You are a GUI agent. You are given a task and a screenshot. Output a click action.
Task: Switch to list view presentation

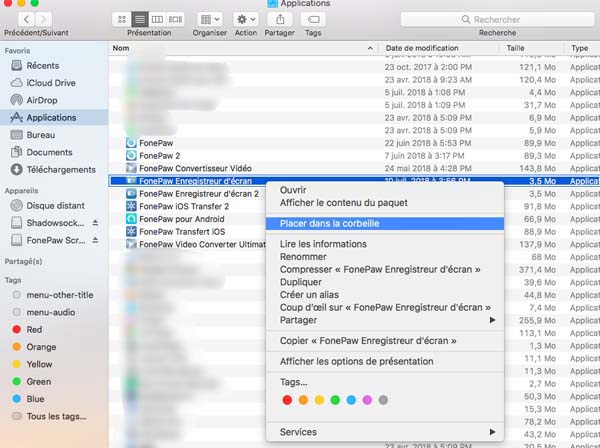coord(140,19)
